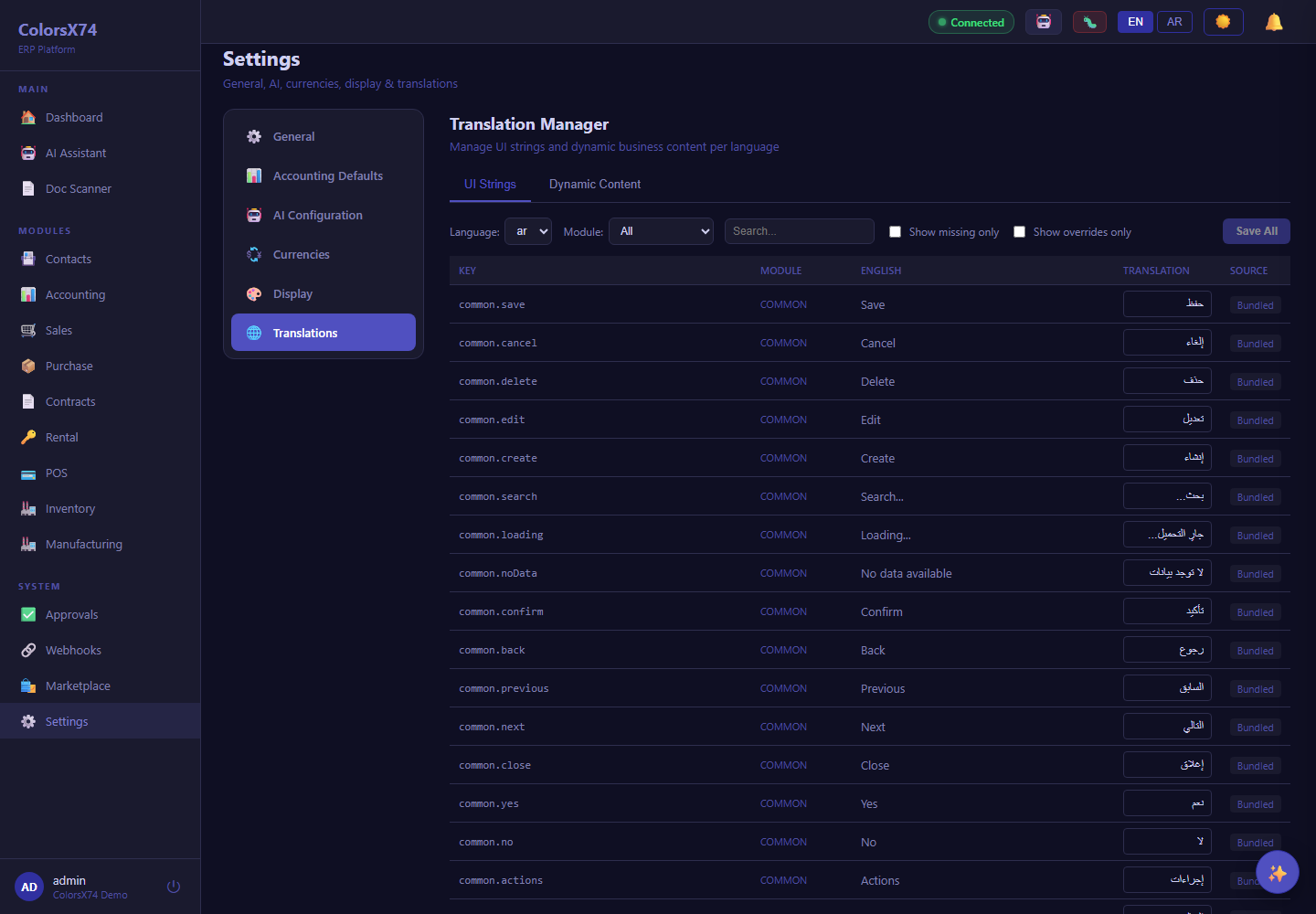The image size is (1316, 914).
Task: Click the 'No data available' English text
Action: tap(906, 573)
